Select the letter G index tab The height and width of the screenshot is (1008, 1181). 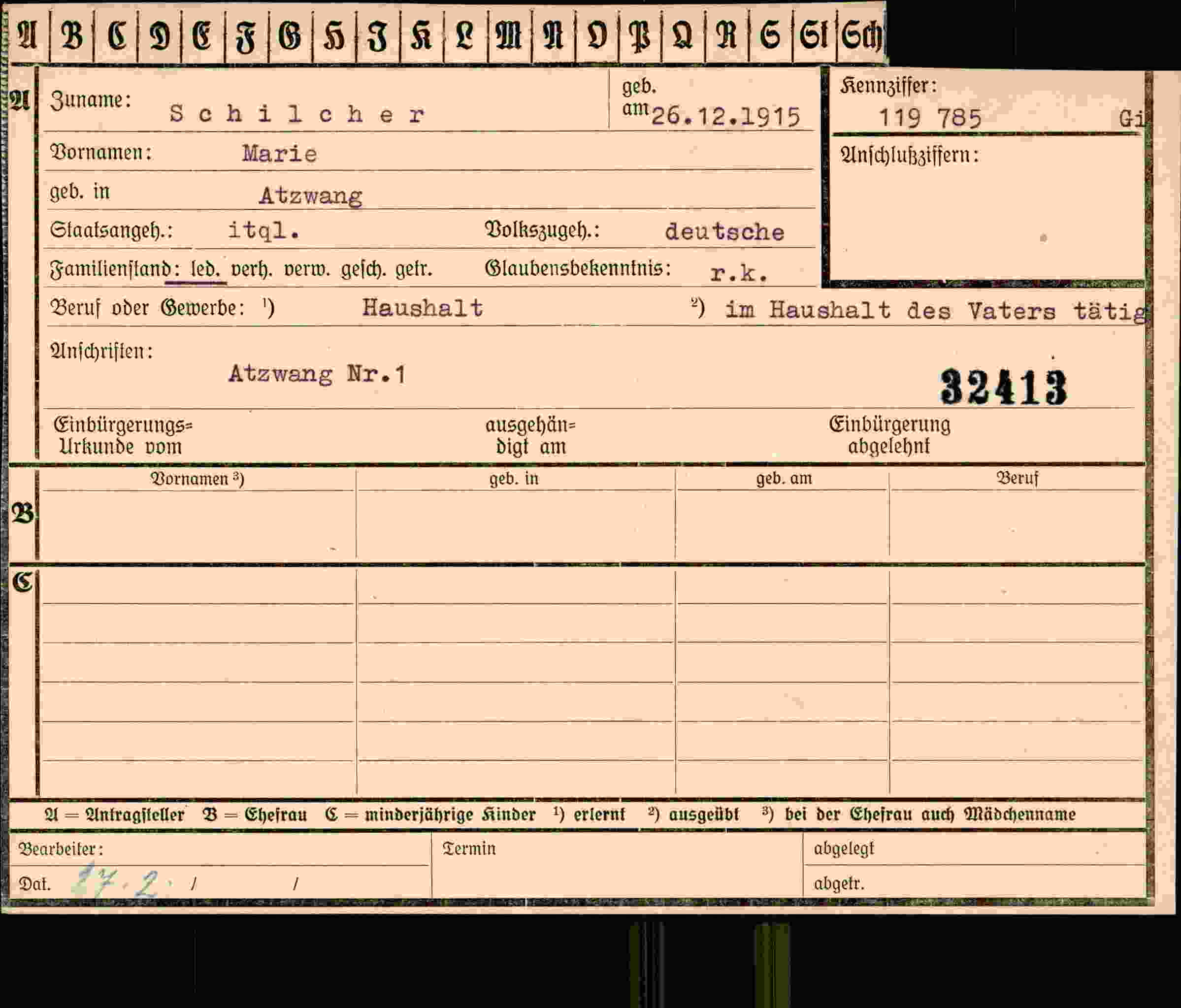pos(291,35)
